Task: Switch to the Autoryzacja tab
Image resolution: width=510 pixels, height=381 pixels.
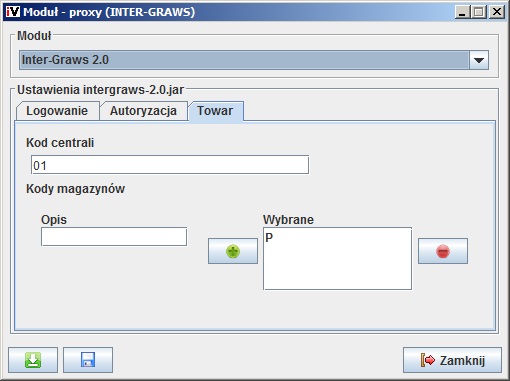Action: (143, 111)
